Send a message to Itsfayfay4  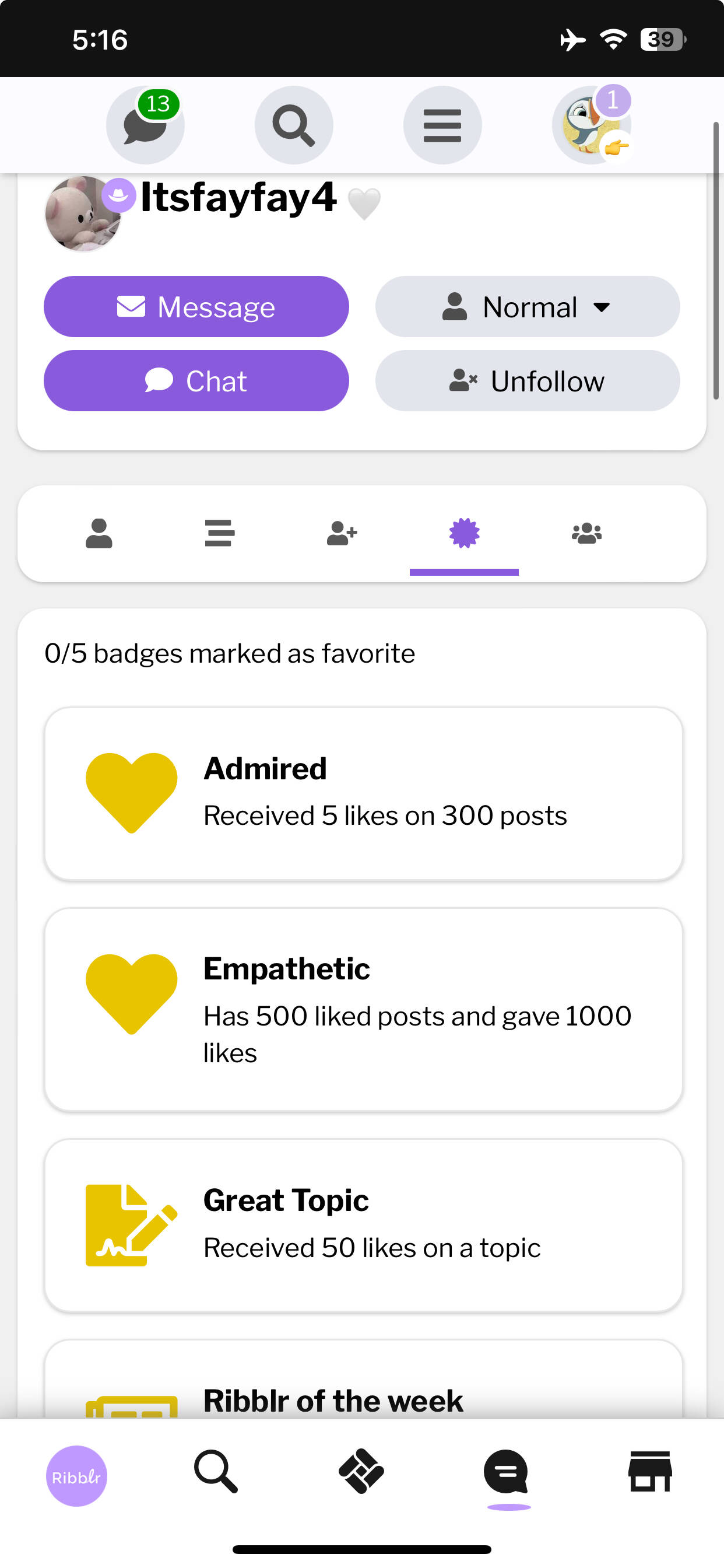click(196, 307)
